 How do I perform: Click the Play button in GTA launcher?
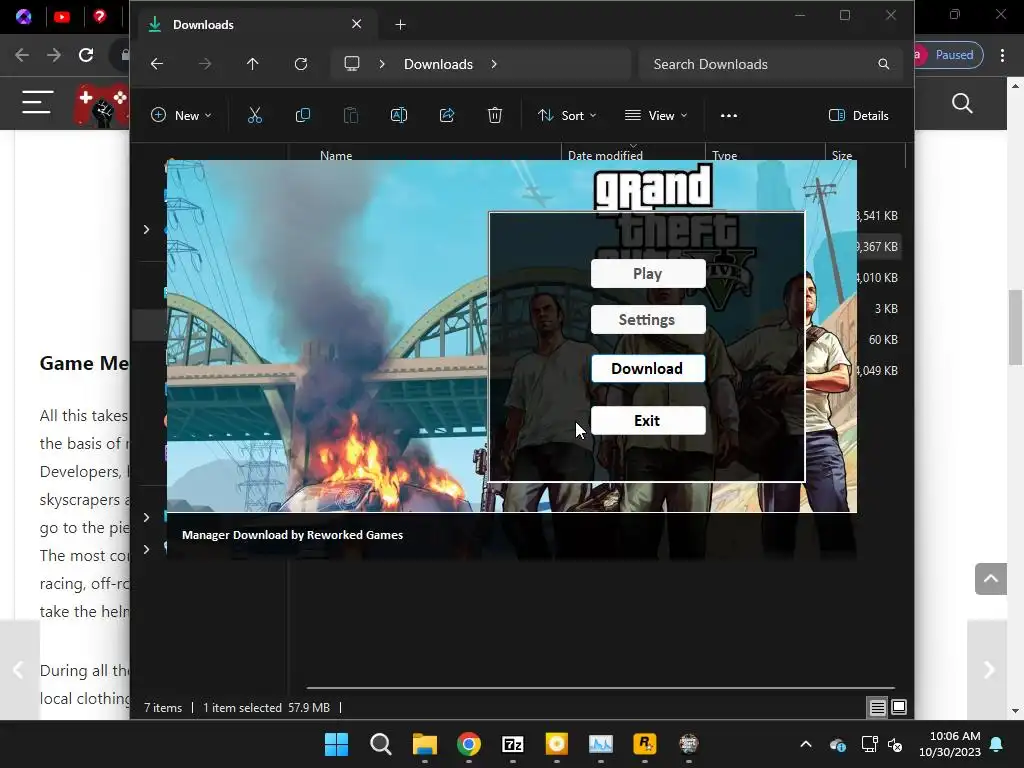tap(648, 274)
